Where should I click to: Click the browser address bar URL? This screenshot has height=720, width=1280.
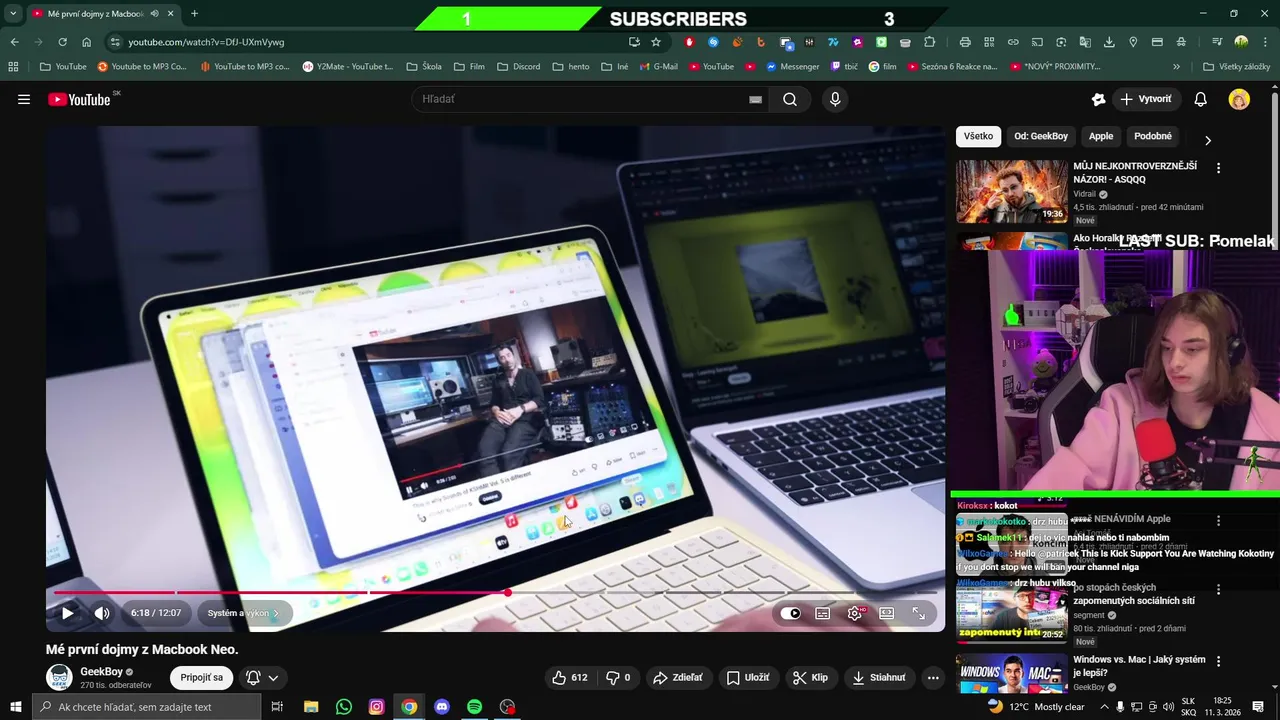(206, 42)
